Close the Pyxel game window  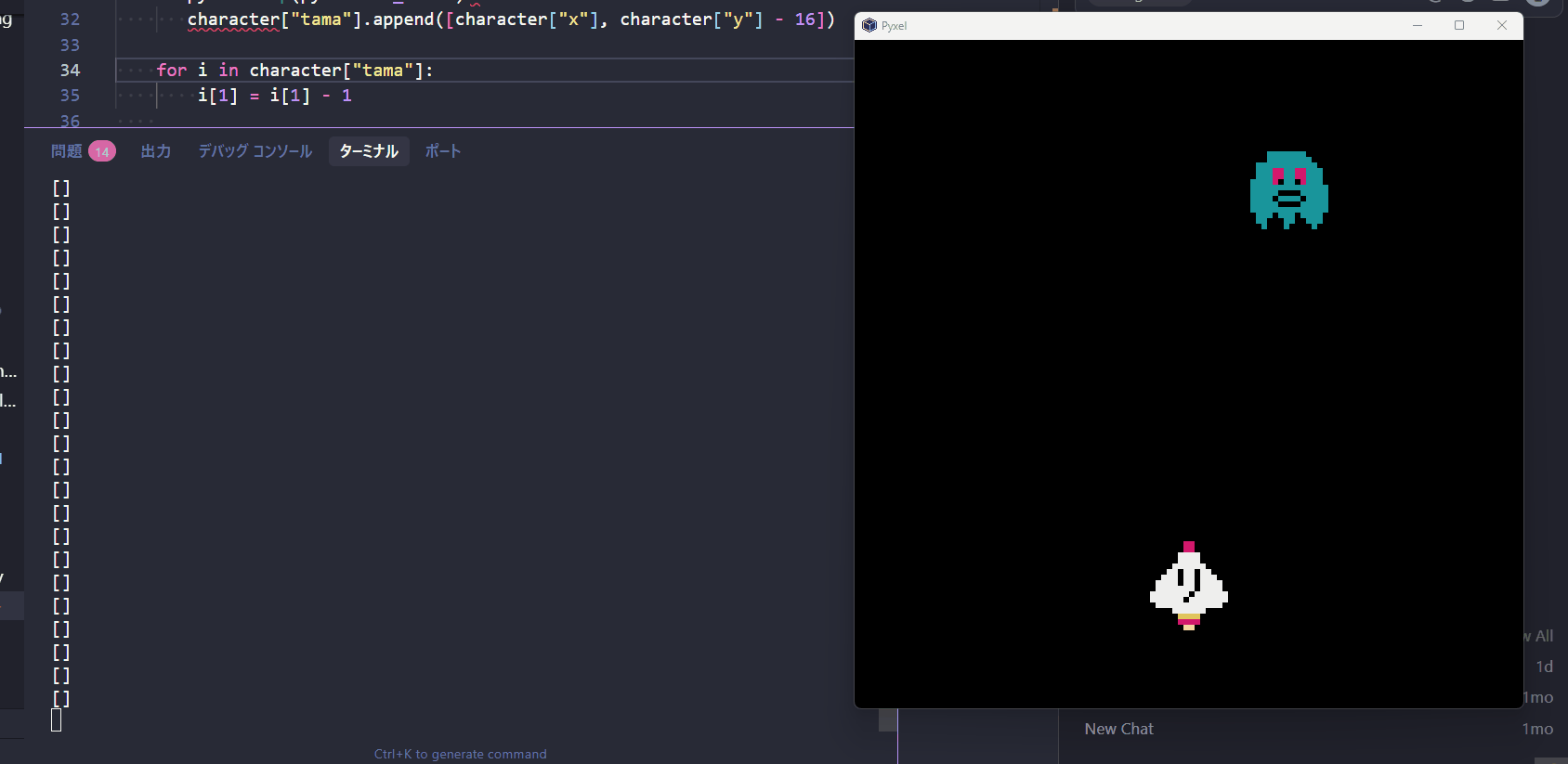coord(1502,25)
